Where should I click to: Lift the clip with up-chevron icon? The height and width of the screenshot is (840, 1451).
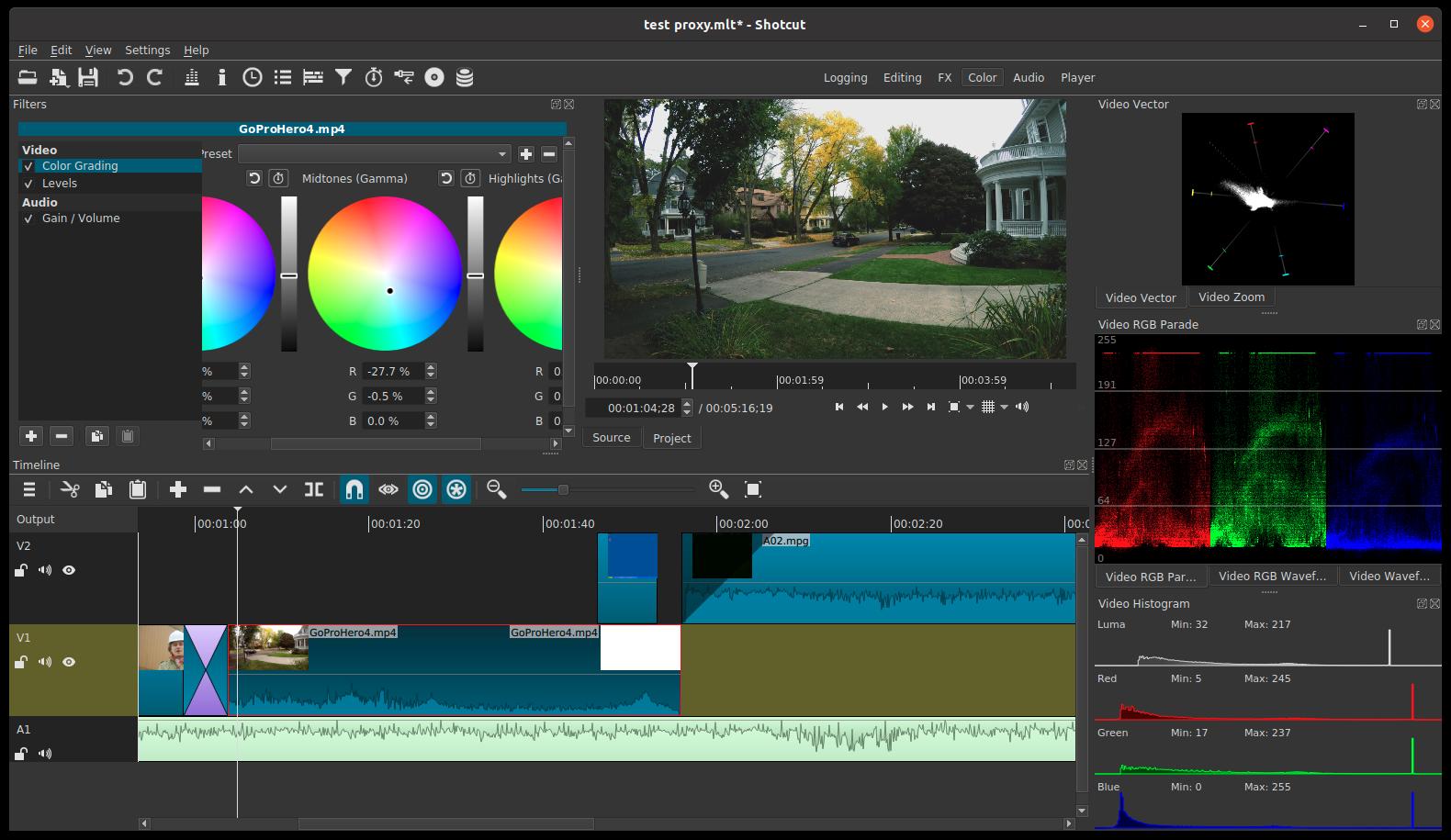point(246,489)
